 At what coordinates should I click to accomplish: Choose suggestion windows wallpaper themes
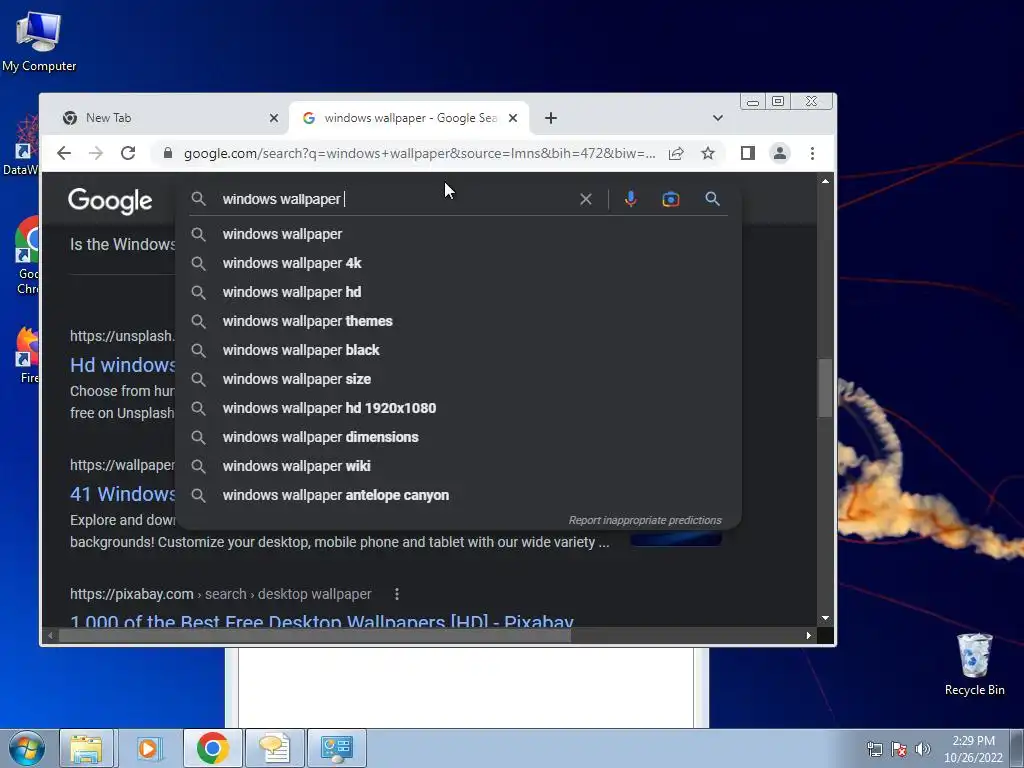[x=458, y=321]
